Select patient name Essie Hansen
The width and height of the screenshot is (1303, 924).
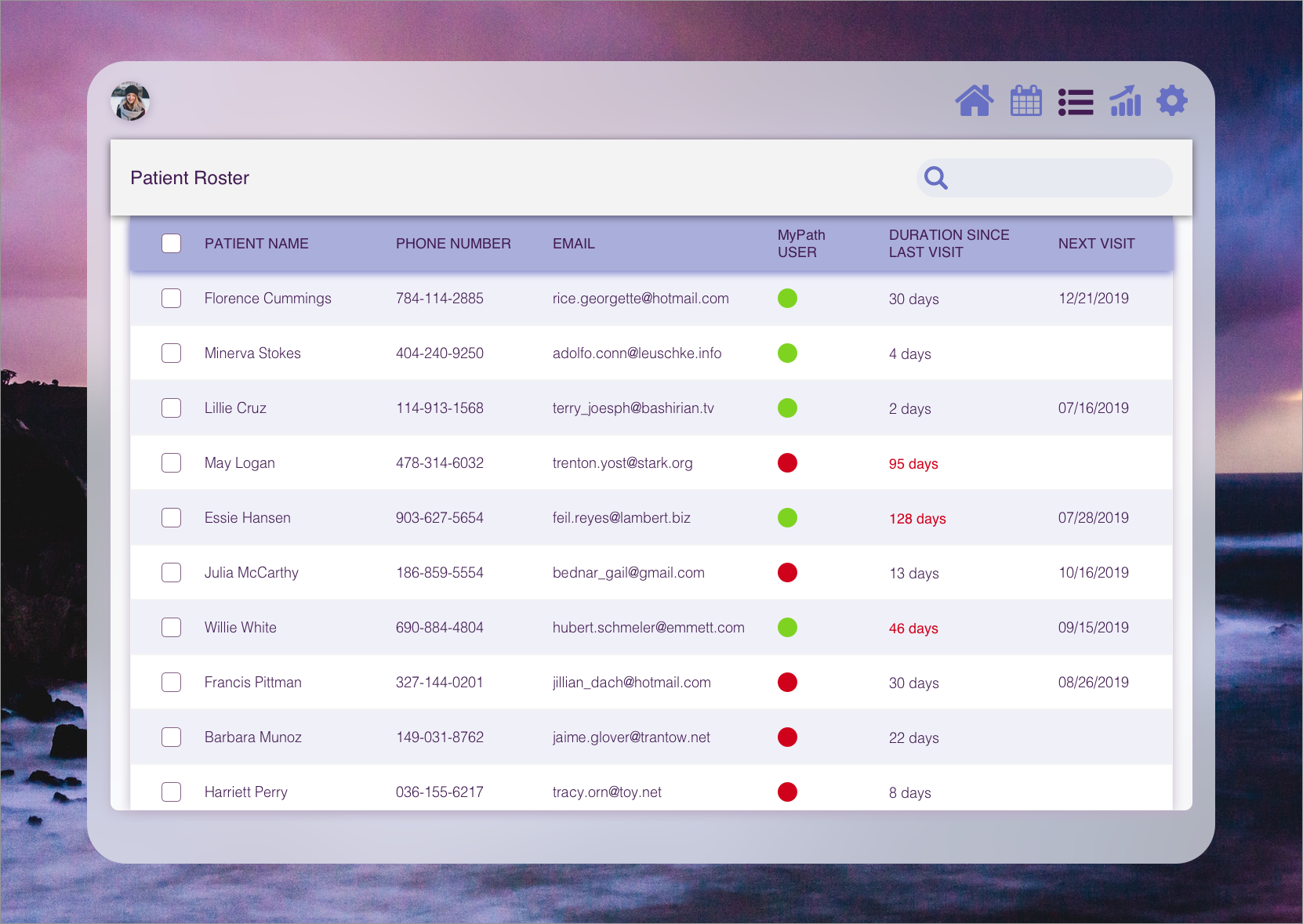click(248, 518)
